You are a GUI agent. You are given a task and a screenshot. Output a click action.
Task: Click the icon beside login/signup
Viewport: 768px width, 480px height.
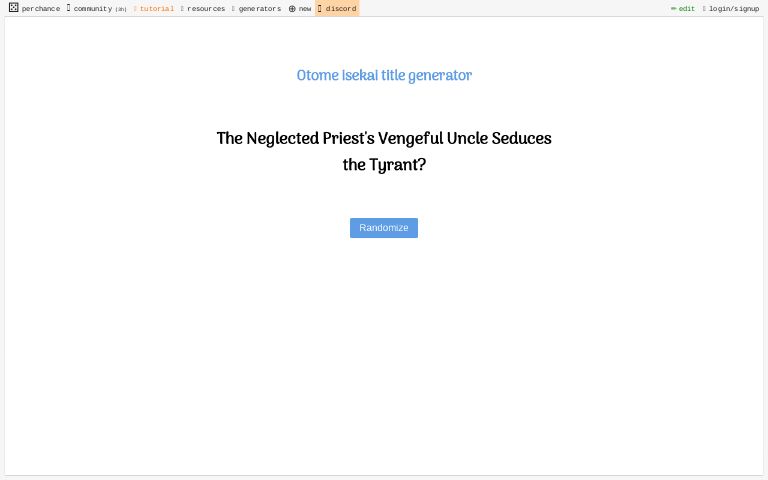[x=704, y=8]
